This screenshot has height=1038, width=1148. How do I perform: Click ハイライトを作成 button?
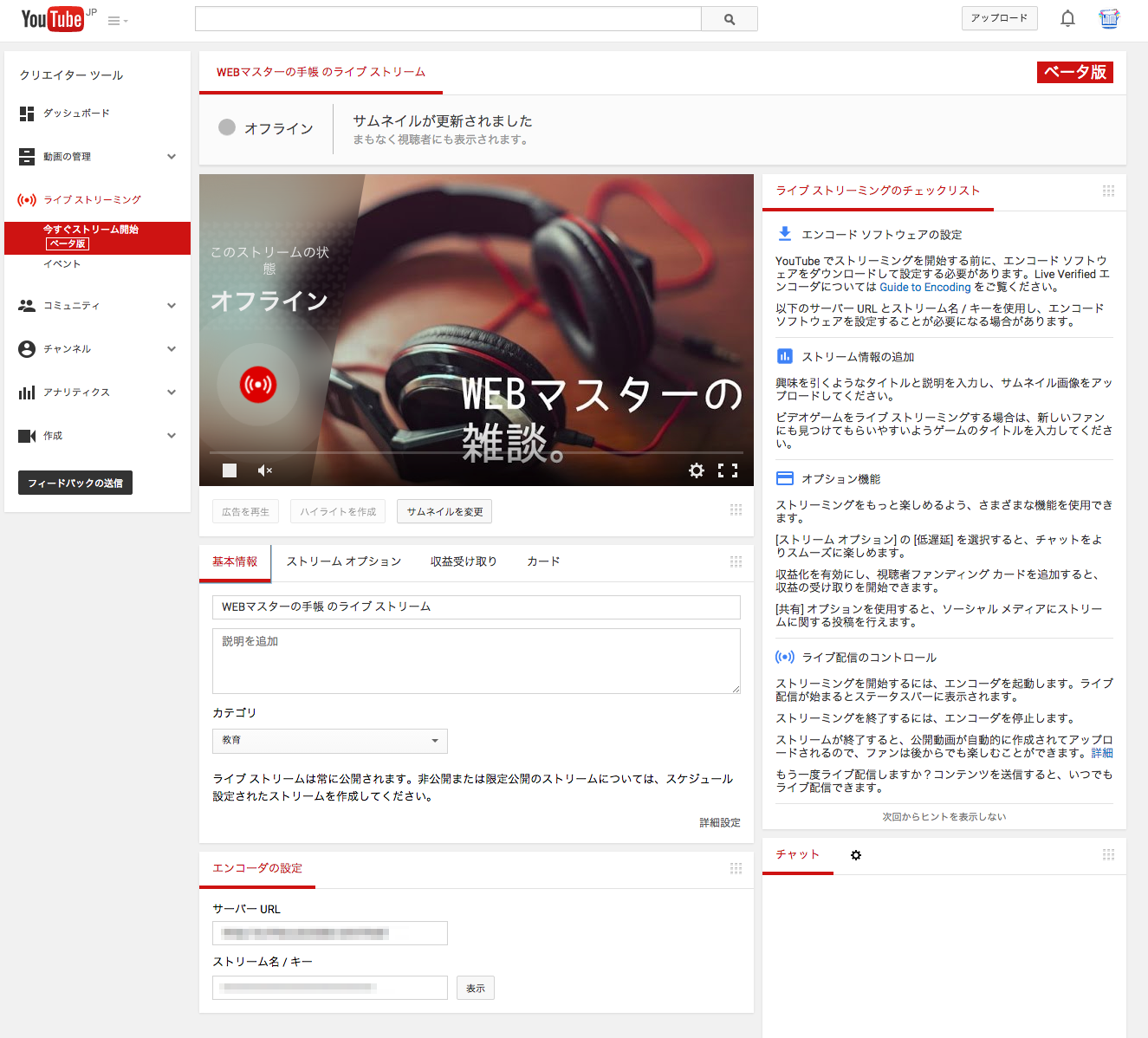coord(338,511)
